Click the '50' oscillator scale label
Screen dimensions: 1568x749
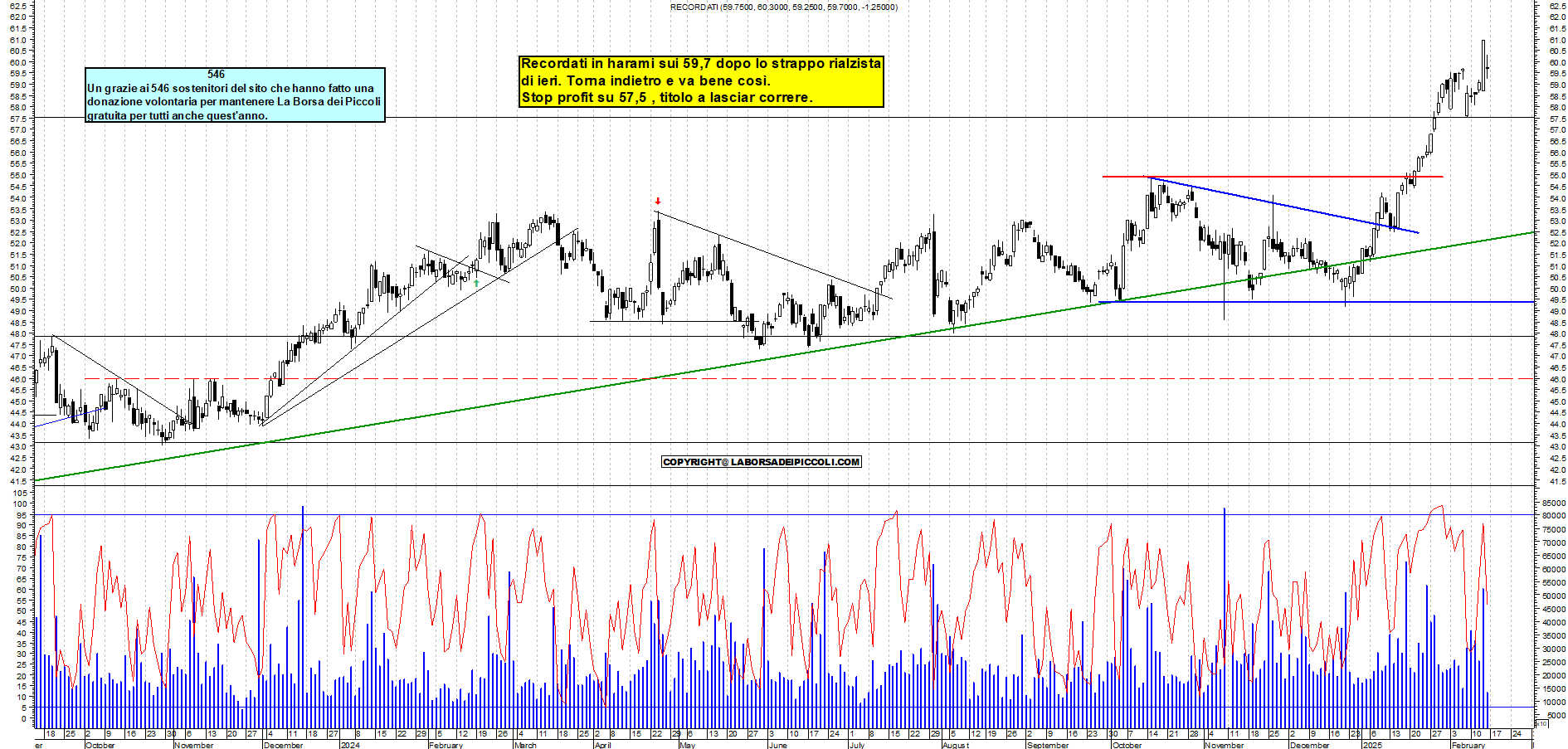pos(22,611)
